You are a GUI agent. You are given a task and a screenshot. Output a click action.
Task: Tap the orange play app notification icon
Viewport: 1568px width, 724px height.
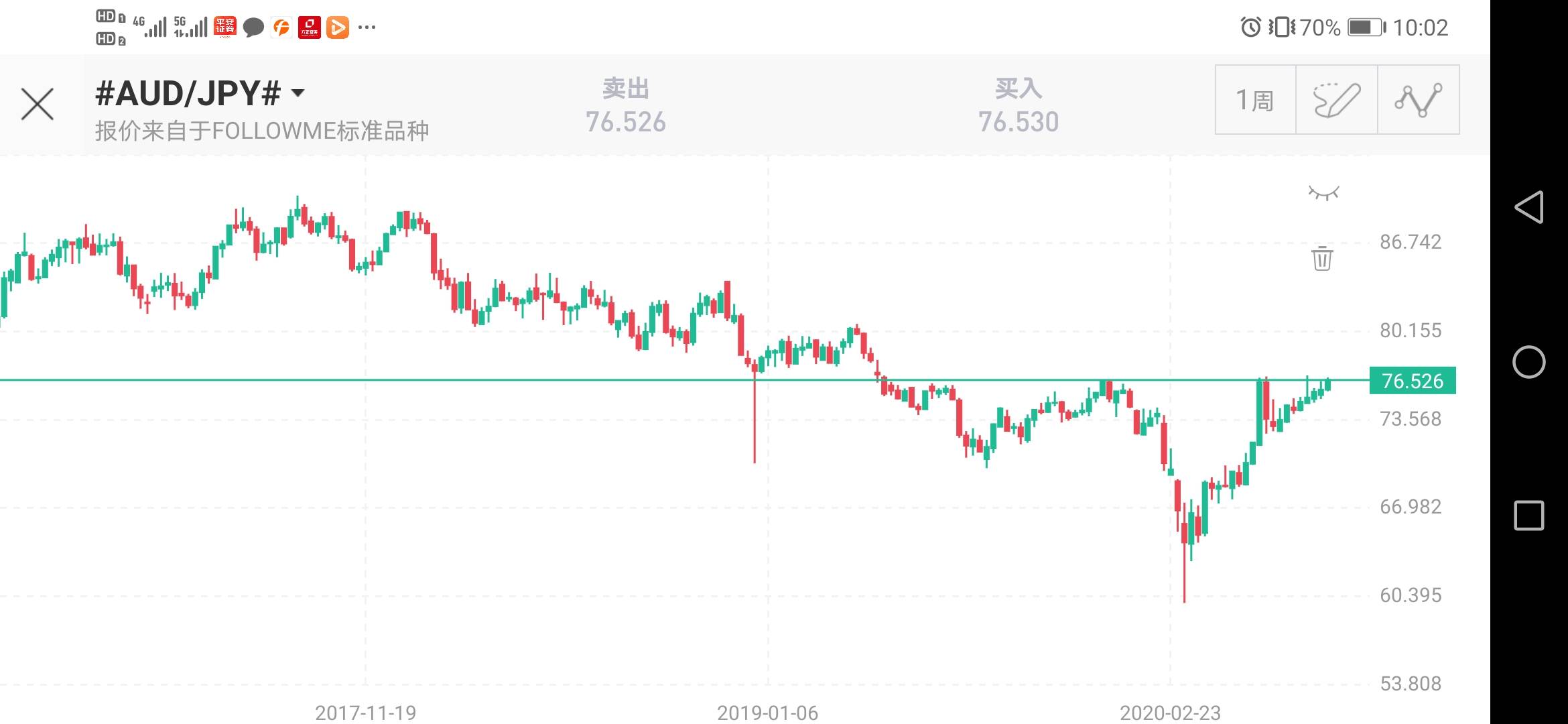(338, 27)
